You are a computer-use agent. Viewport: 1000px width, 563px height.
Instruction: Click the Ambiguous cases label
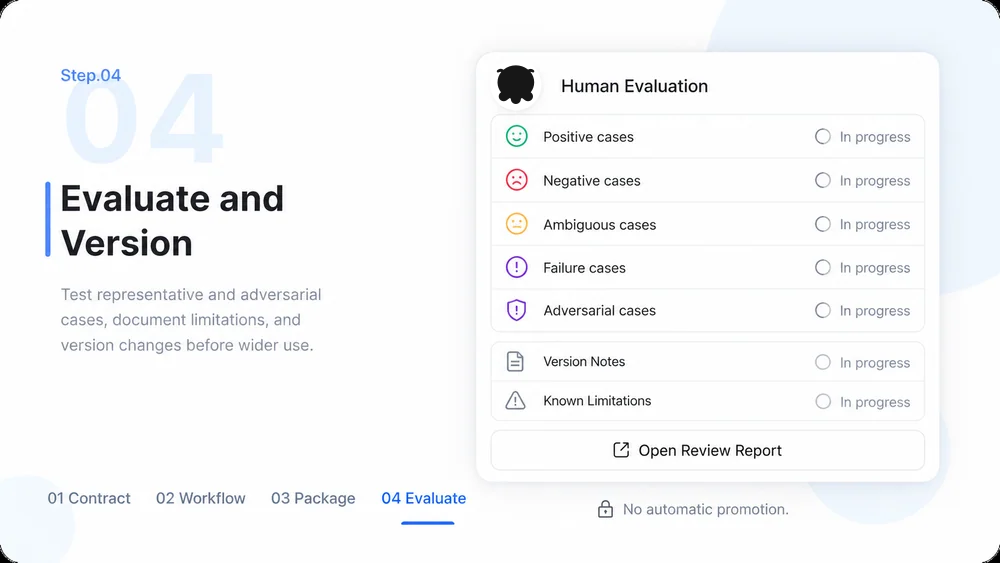[x=599, y=224]
